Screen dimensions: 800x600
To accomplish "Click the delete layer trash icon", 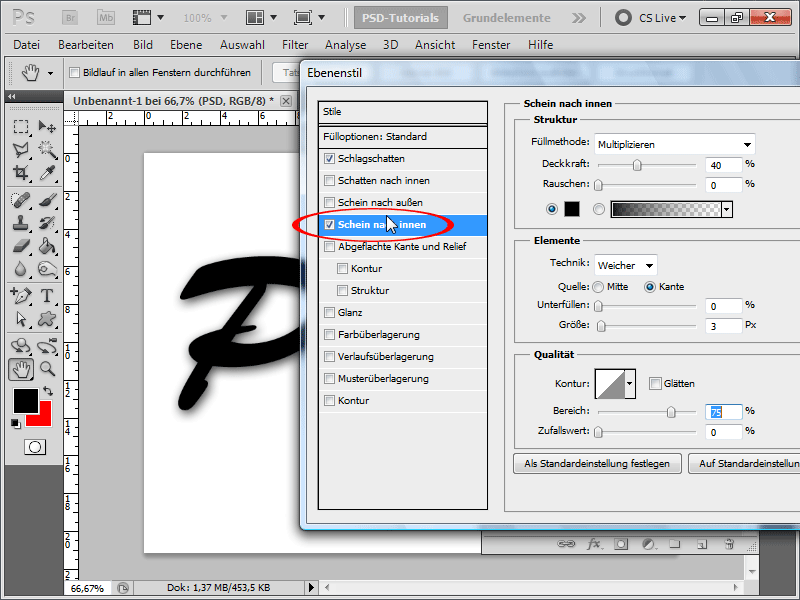I will click(729, 544).
